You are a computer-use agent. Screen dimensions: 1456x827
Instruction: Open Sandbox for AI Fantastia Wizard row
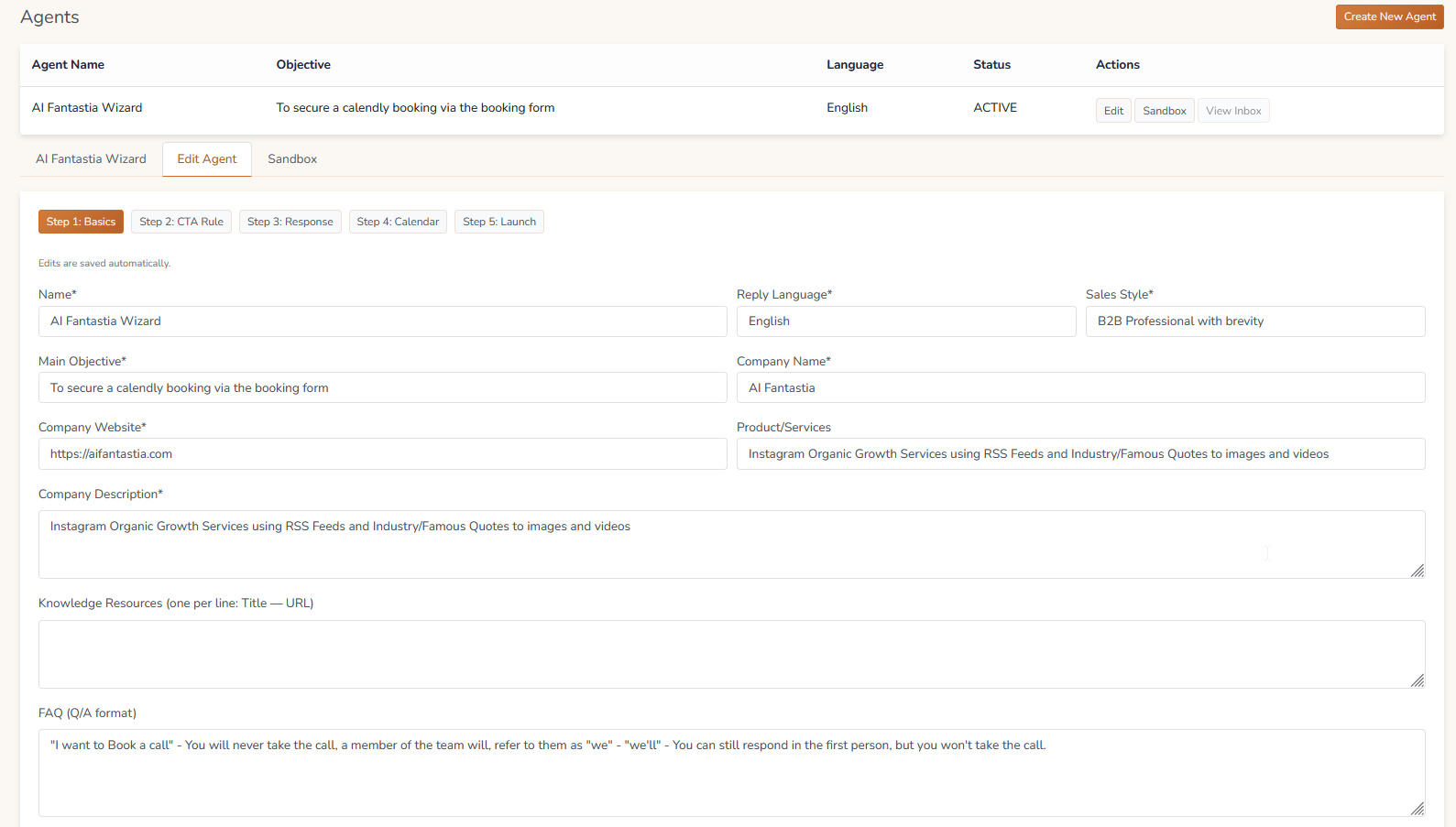click(x=1165, y=111)
